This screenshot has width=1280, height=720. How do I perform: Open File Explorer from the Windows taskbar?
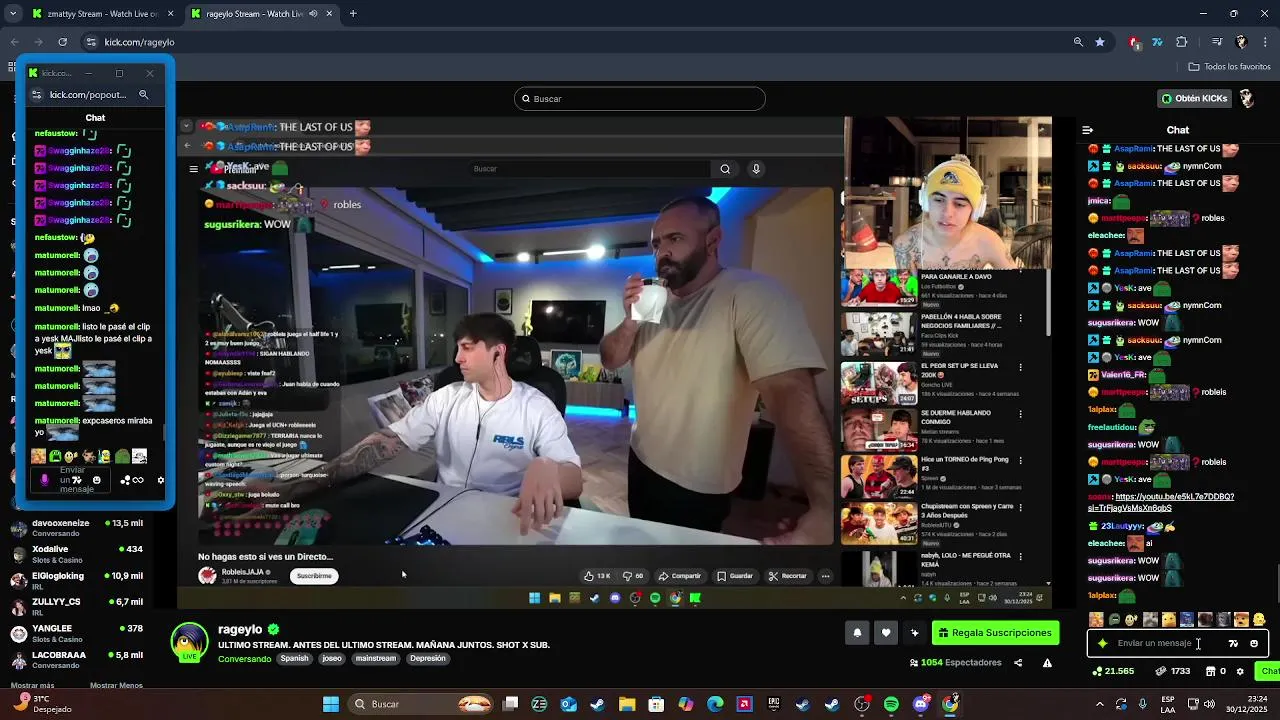point(627,704)
